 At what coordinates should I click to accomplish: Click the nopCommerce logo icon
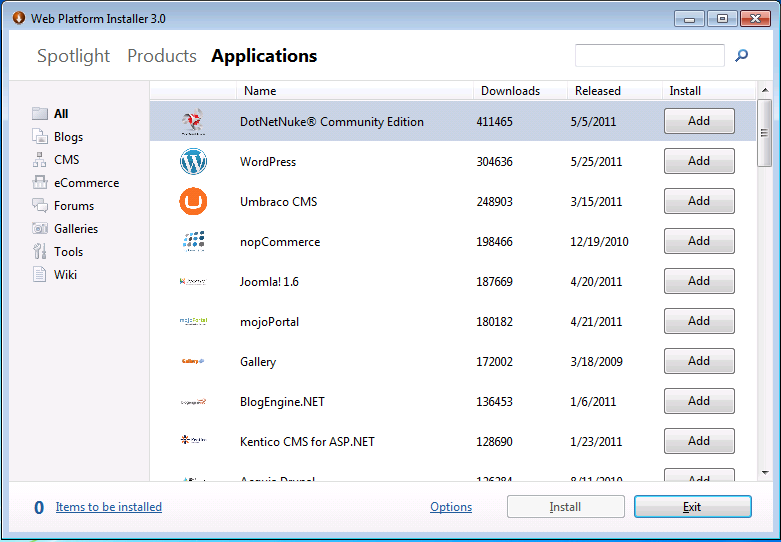(x=193, y=241)
